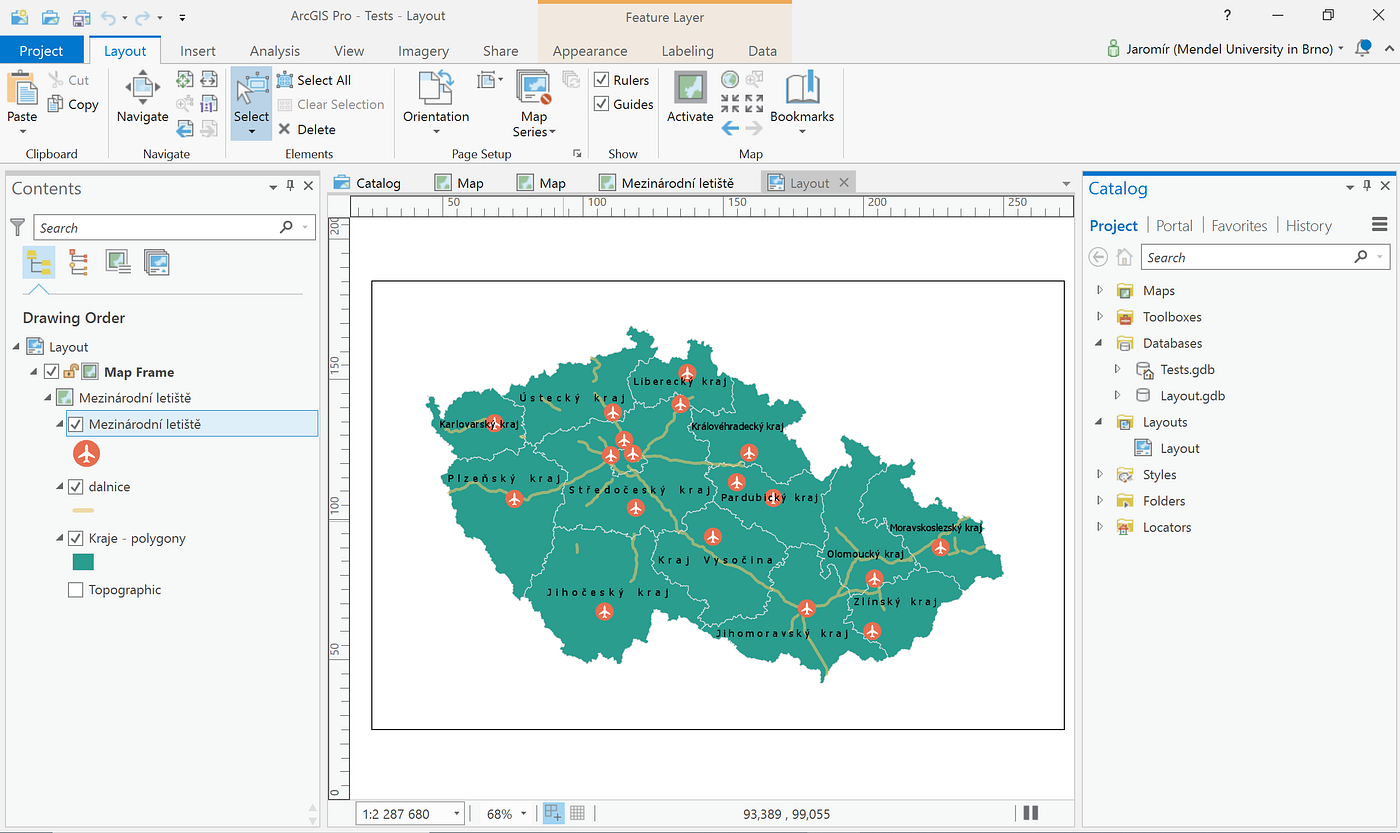This screenshot has height=833, width=1400.
Task: Uncheck the dalnice layer visibility
Action: point(75,486)
